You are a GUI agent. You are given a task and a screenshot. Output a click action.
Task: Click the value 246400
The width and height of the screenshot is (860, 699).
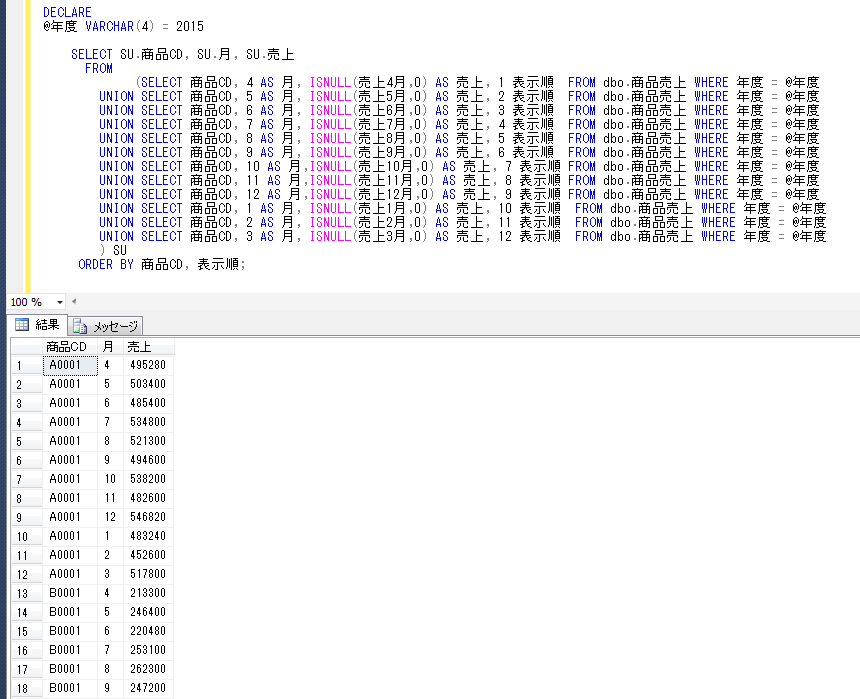pyautogui.click(x=148, y=612)
